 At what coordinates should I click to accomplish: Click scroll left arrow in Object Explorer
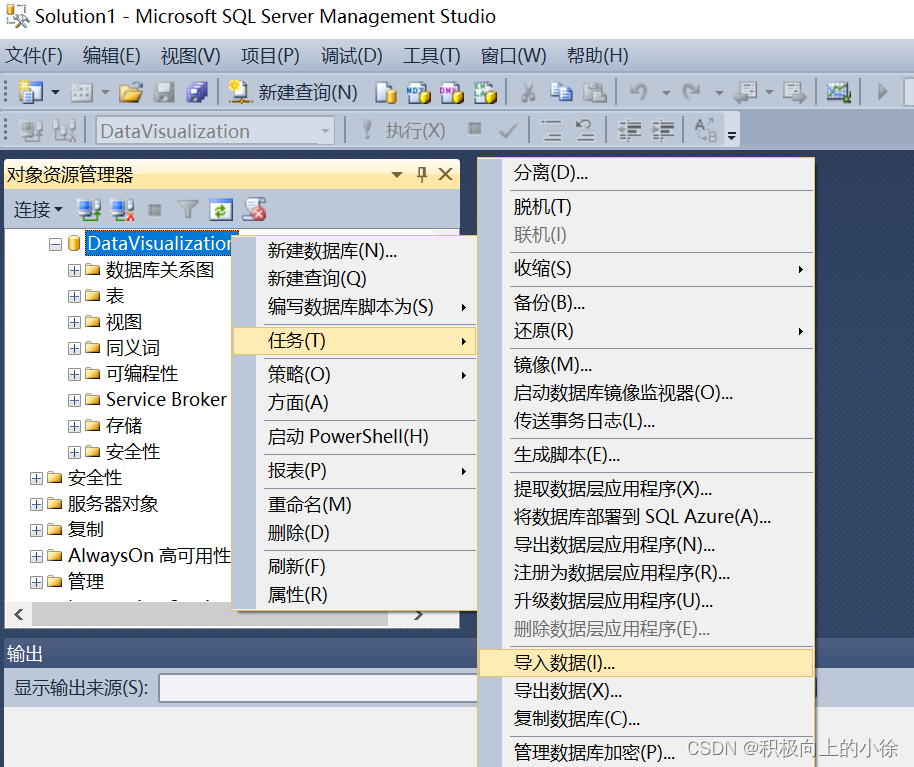[x=19, y=615]
